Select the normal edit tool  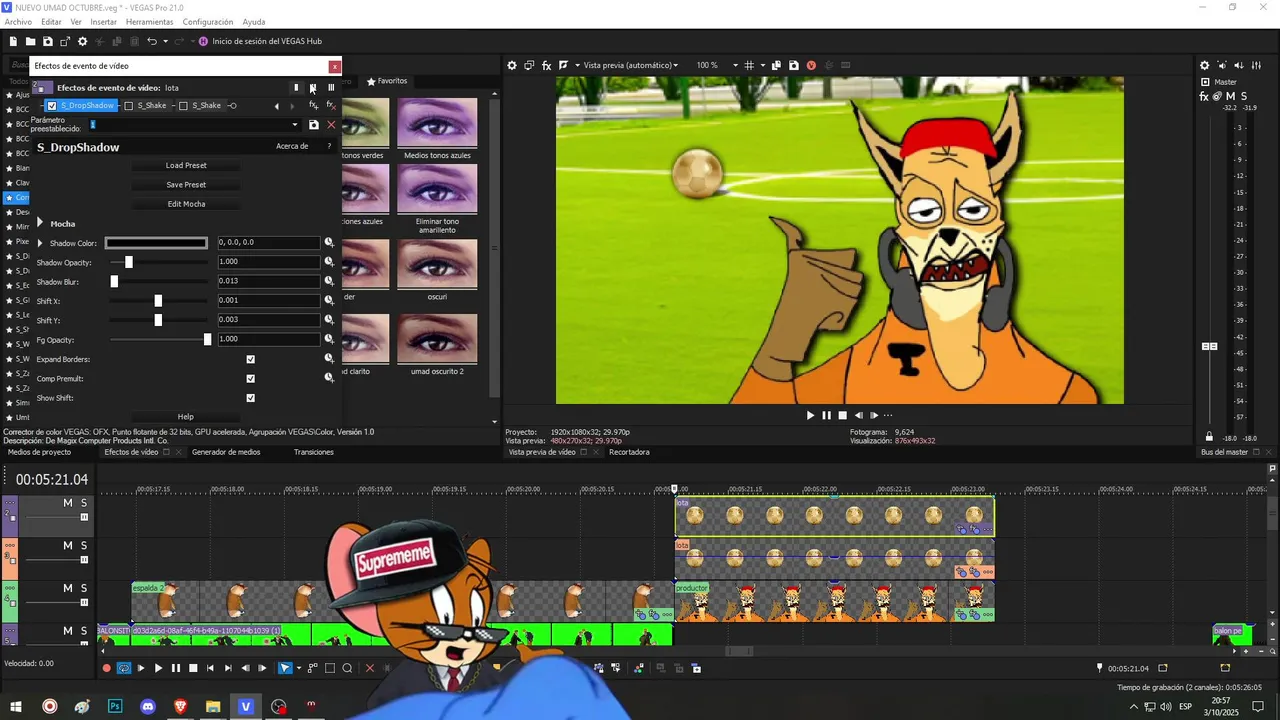tap(285, 668)
